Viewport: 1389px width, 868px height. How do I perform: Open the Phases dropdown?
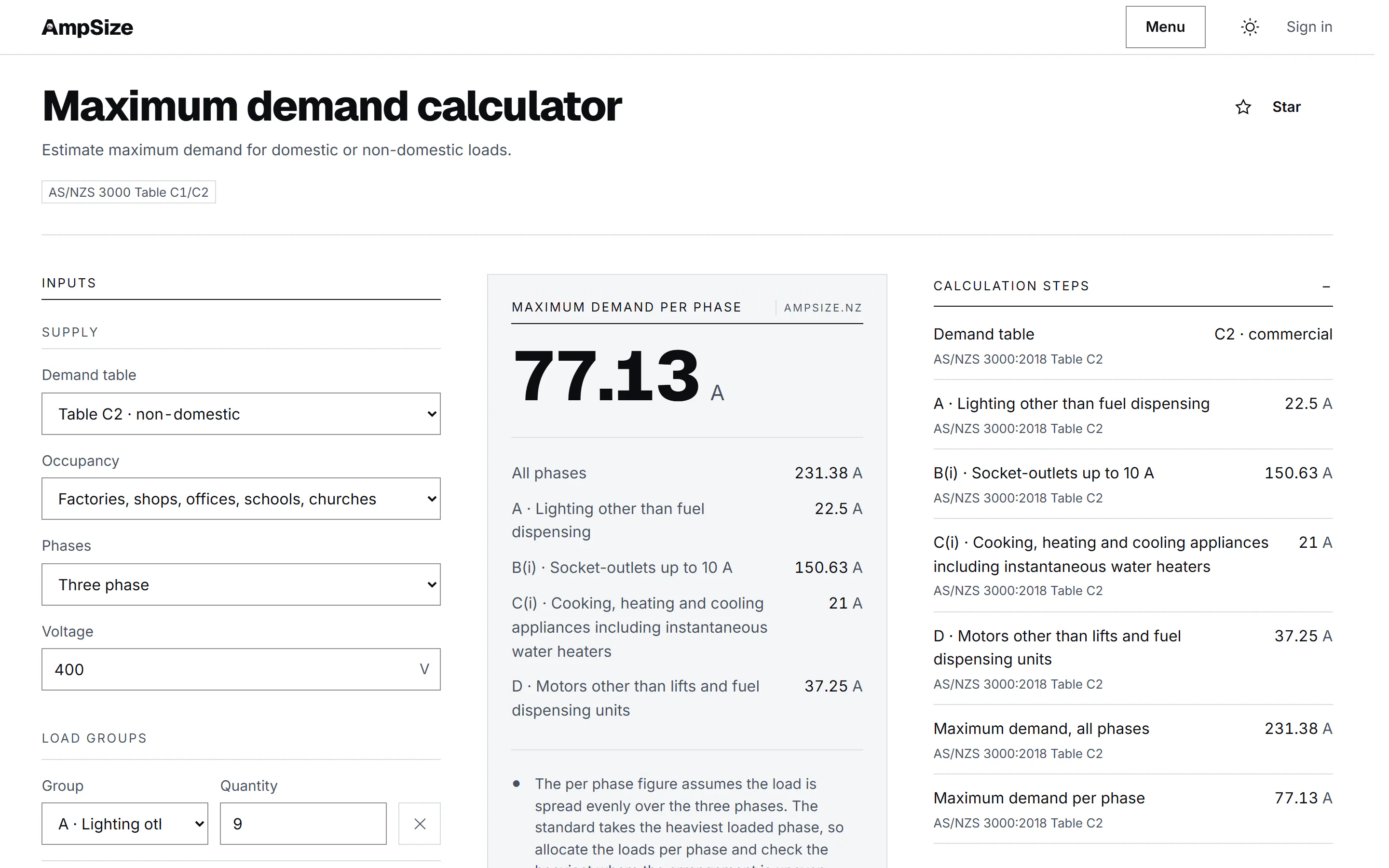click(241, 584)
